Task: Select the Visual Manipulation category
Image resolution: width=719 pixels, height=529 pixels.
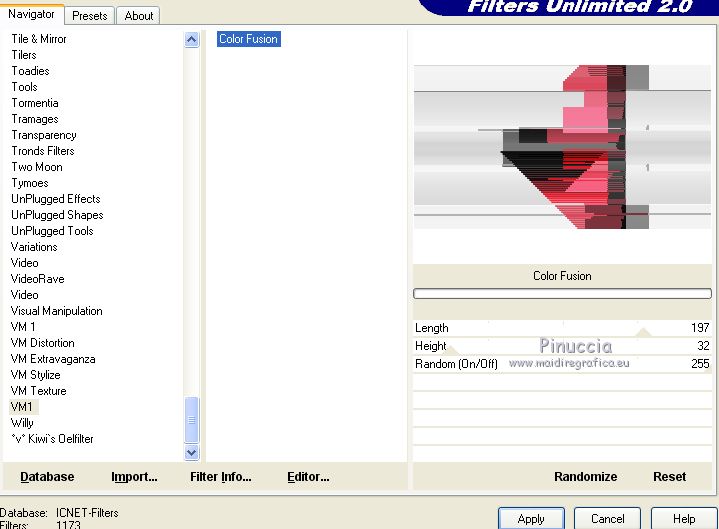Action: click(x=56, y=311)
